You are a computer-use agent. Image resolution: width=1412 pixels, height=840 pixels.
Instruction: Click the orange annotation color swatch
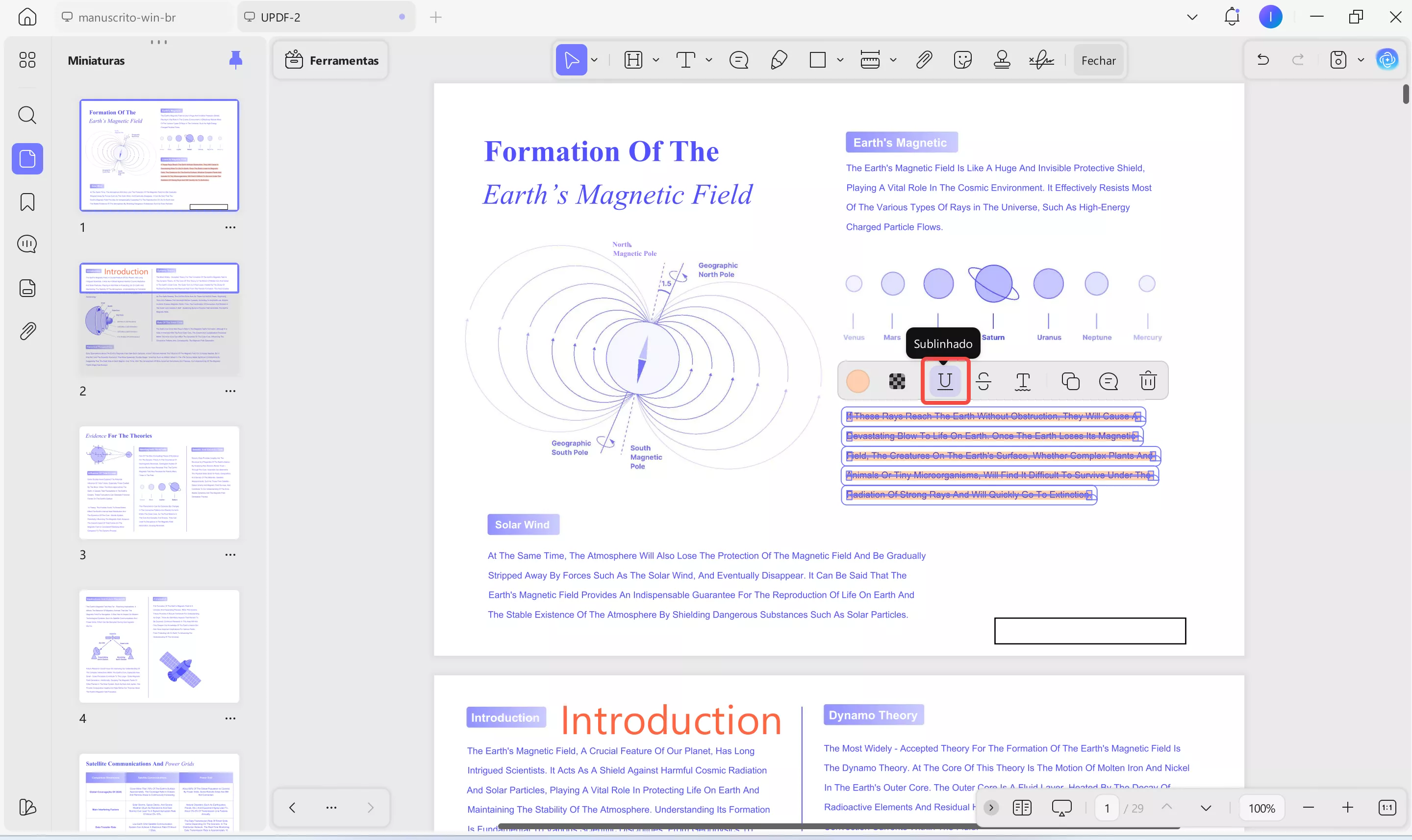[857, 381]
